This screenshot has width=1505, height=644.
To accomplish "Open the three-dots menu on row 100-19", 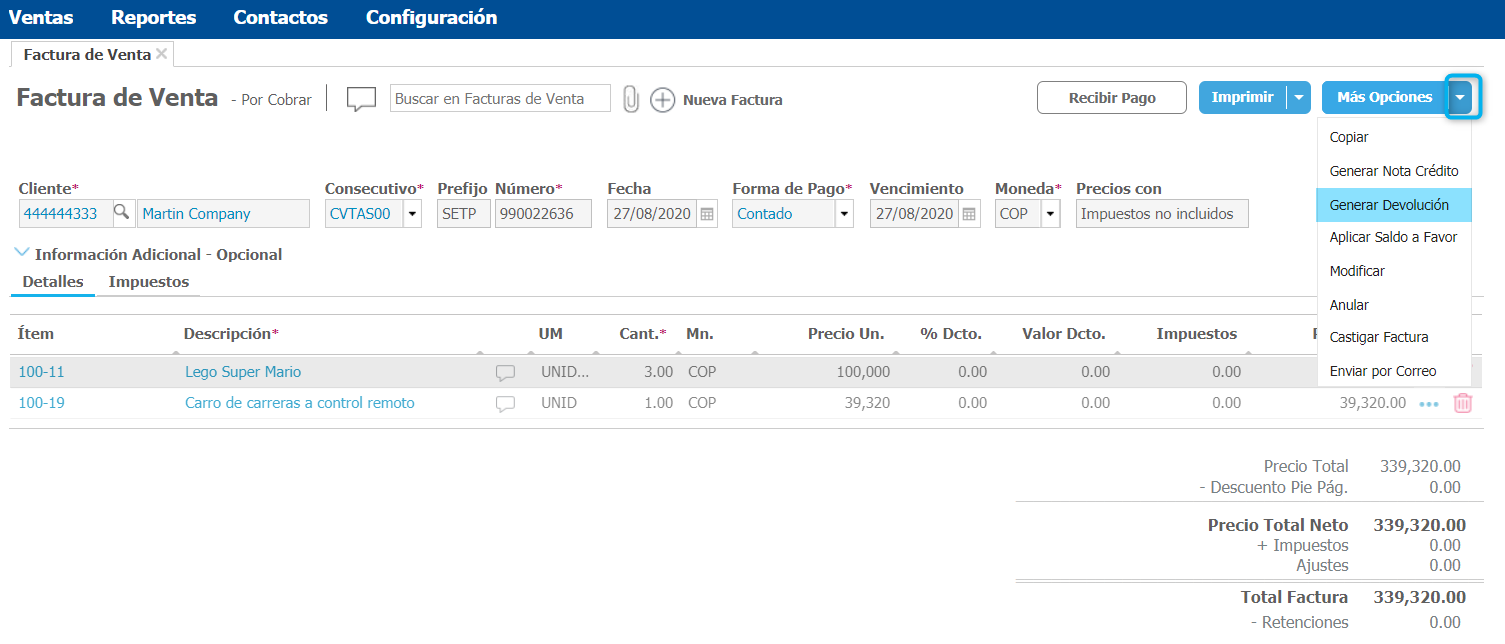I will click(x=1428, y=404).
